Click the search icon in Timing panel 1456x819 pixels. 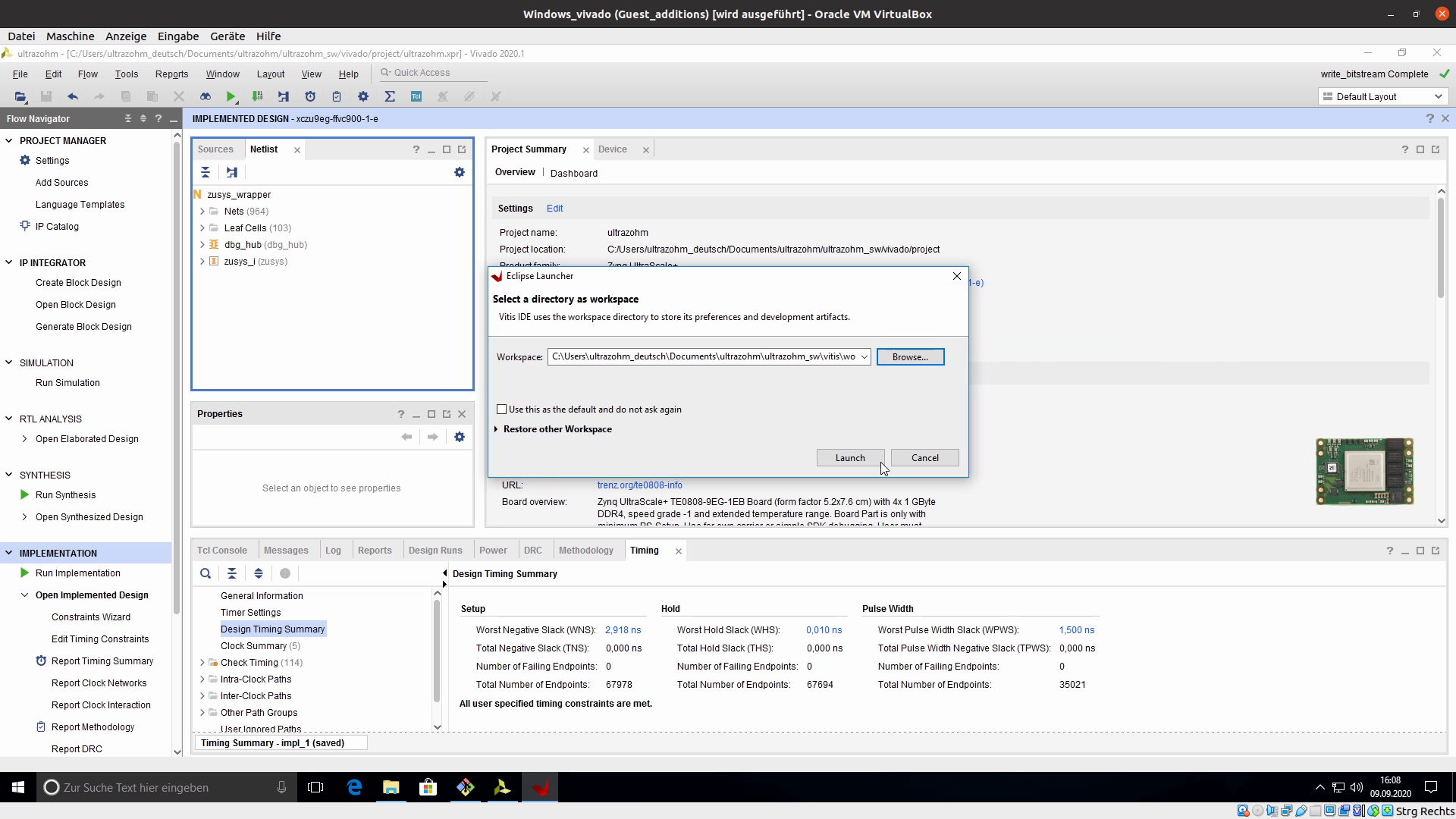[x=206, y=573]
